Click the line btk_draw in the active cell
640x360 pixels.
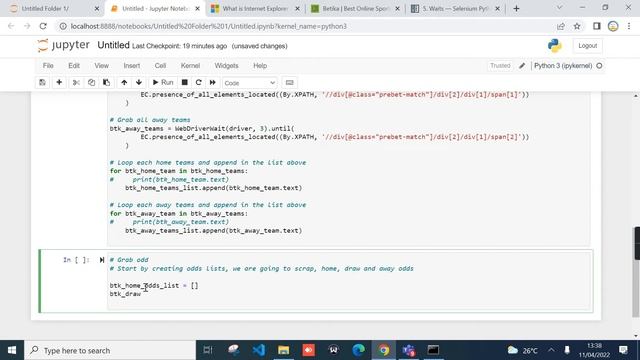pyautogui.click(x=125, y=294)
